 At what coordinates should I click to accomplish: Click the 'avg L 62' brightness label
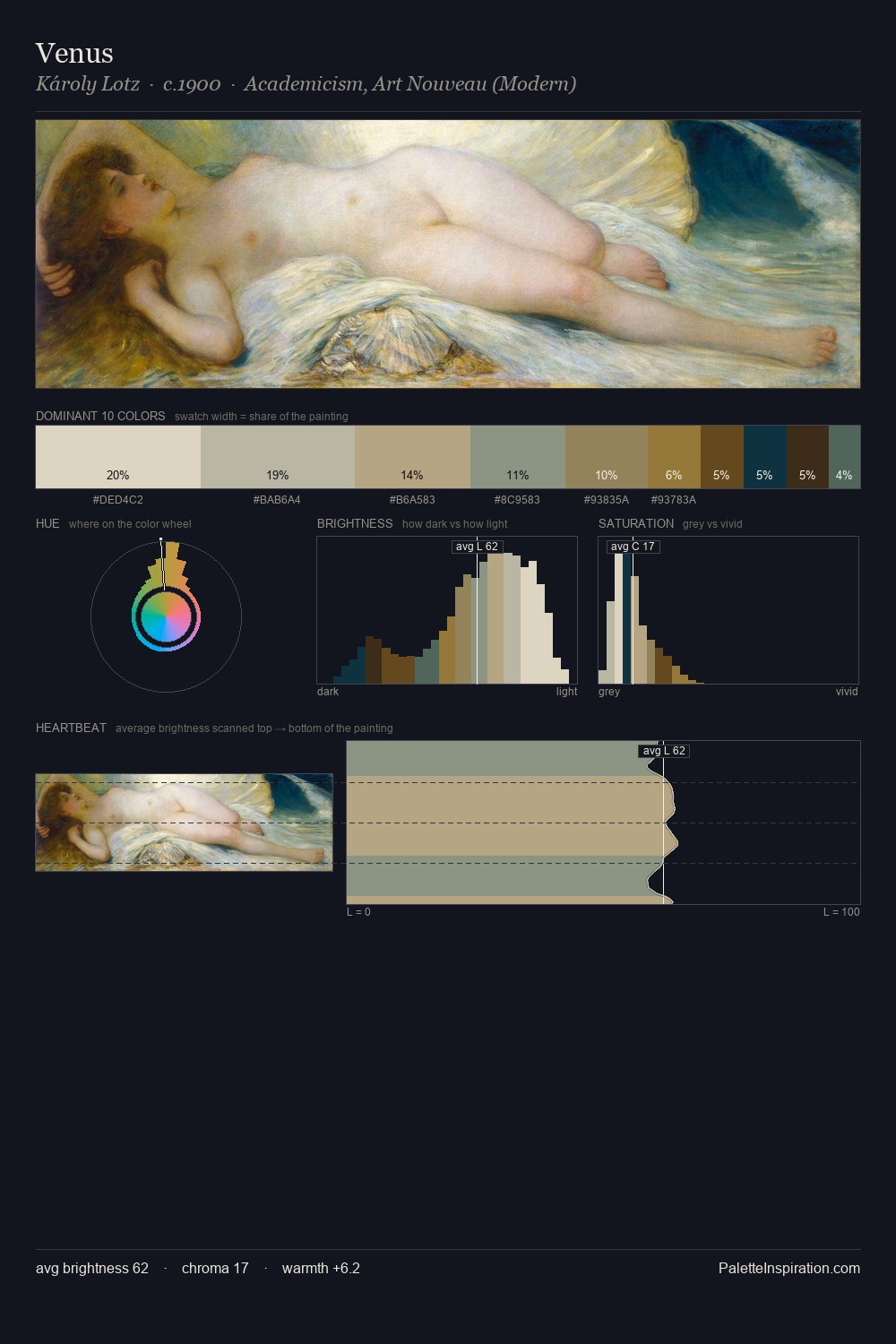(x=477, y=547)
